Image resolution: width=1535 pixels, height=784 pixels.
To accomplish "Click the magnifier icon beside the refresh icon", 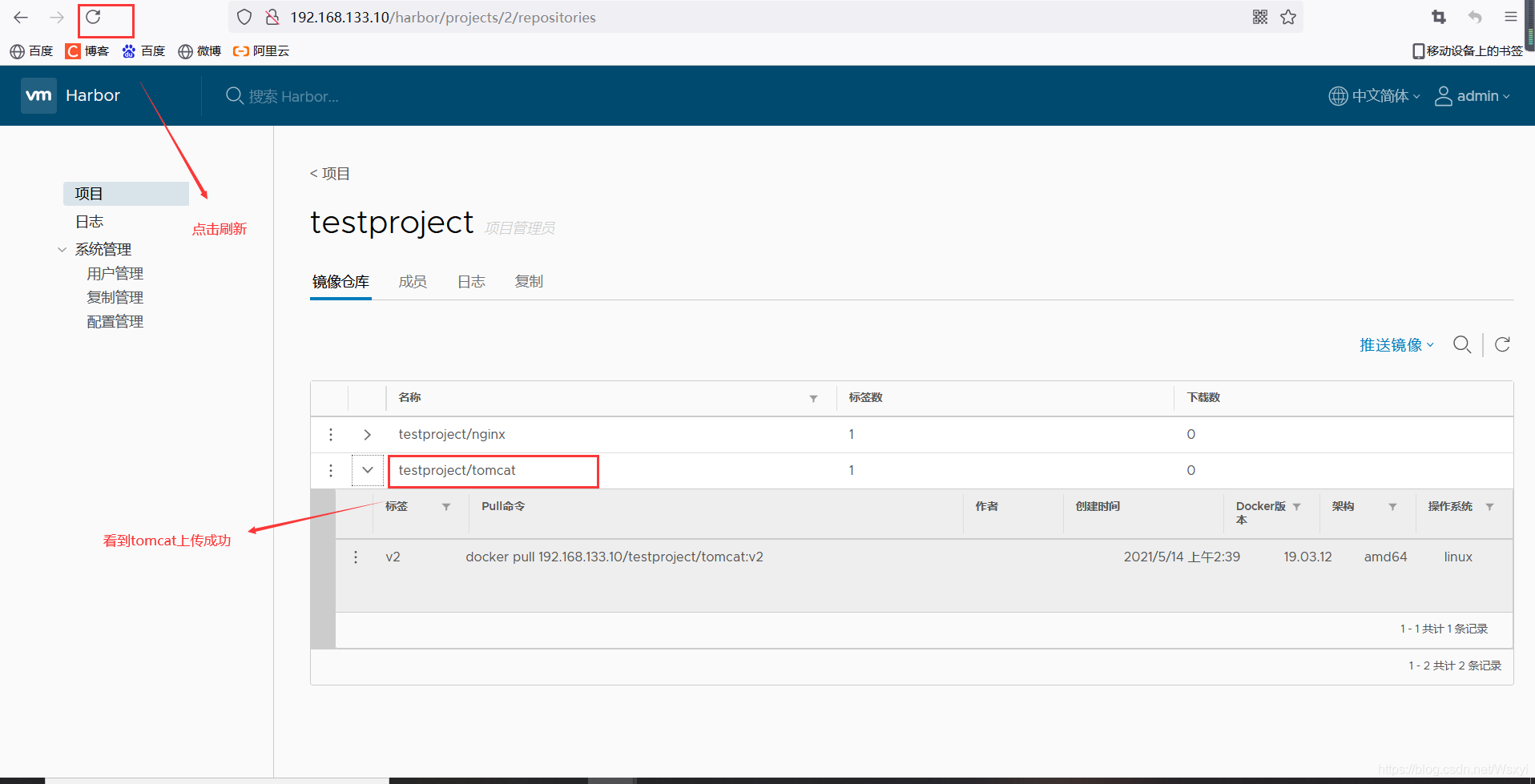I will [x=1462, y=344].
